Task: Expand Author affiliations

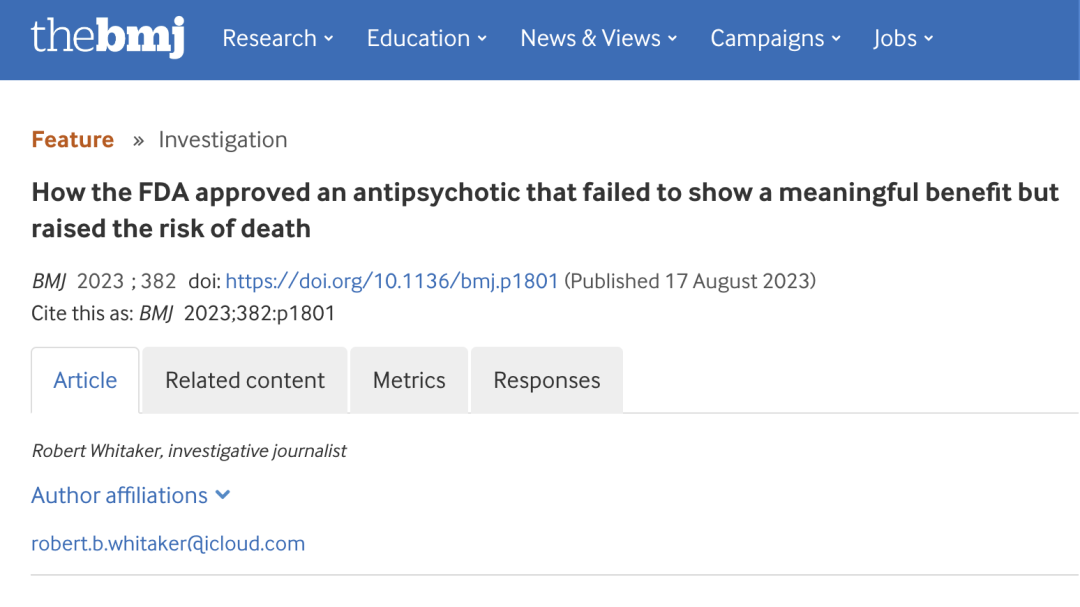Action: pos(131,495)
